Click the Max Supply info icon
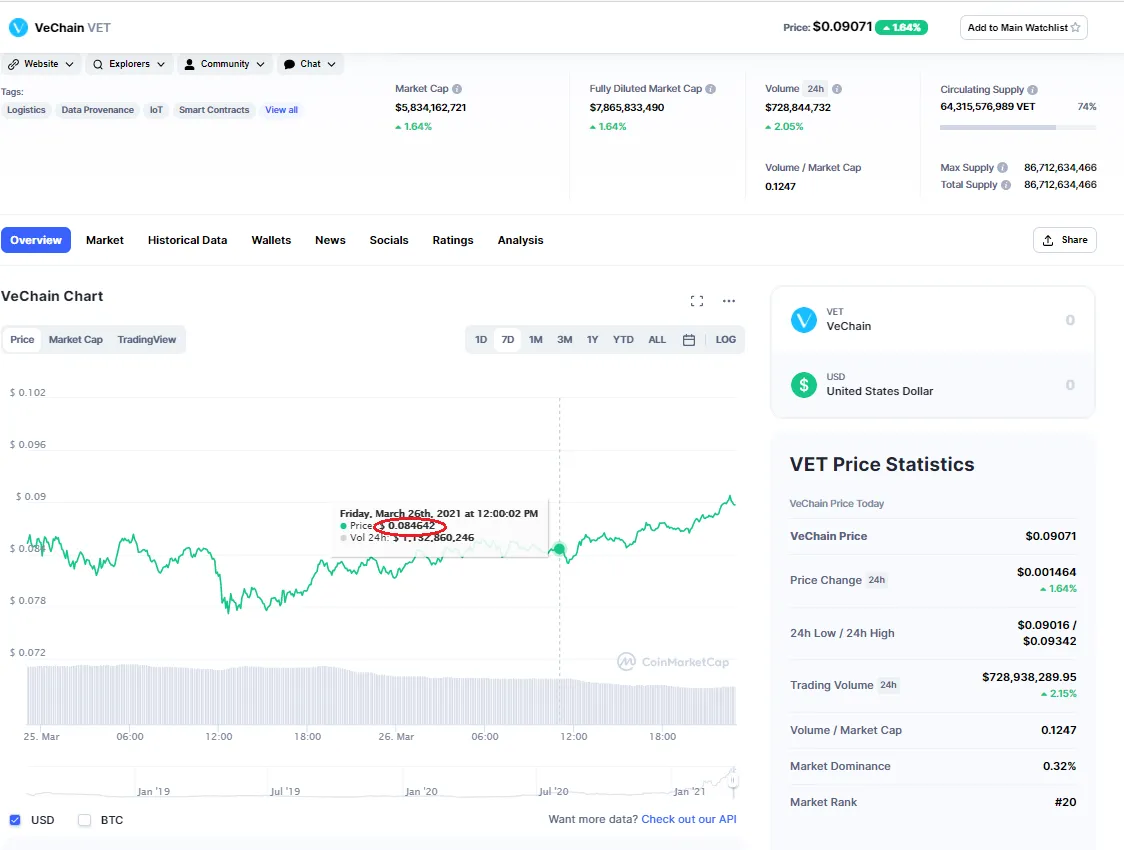The height and width of the screenshot is (850, 1124). click(x=1002, y=168)
